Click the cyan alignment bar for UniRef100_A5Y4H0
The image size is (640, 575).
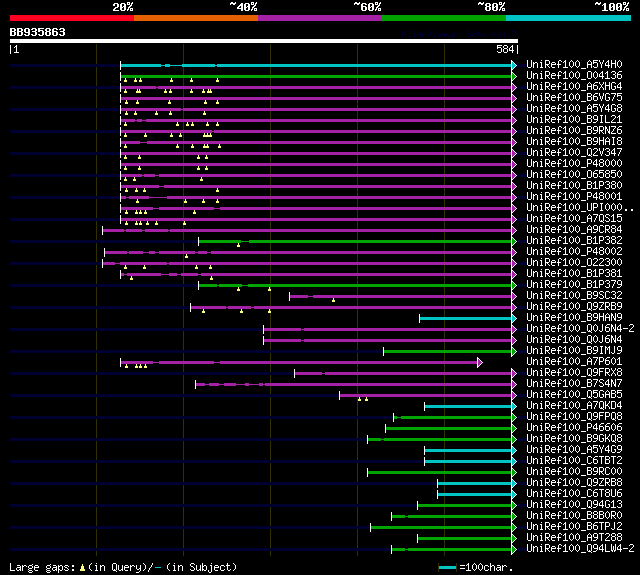coord(316,65)
